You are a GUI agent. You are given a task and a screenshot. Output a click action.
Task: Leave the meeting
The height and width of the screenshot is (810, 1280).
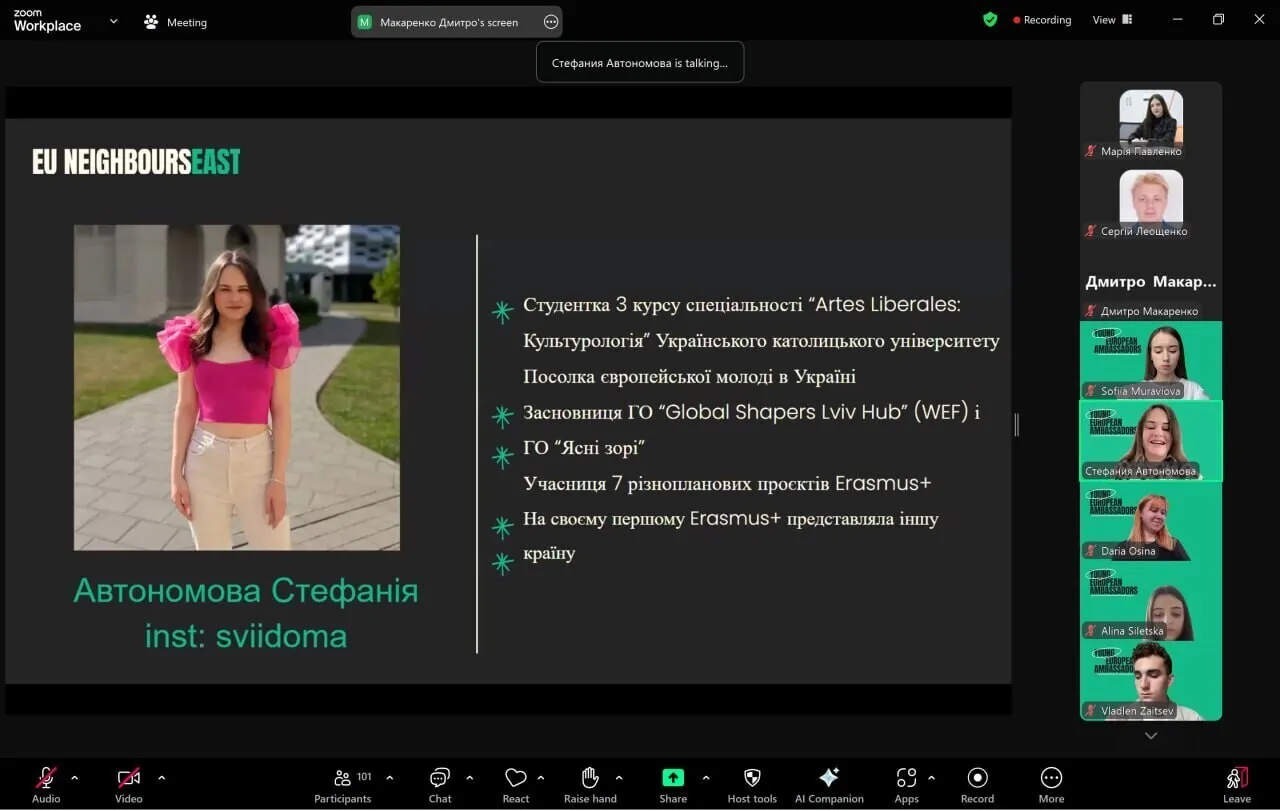point(1237,784)
